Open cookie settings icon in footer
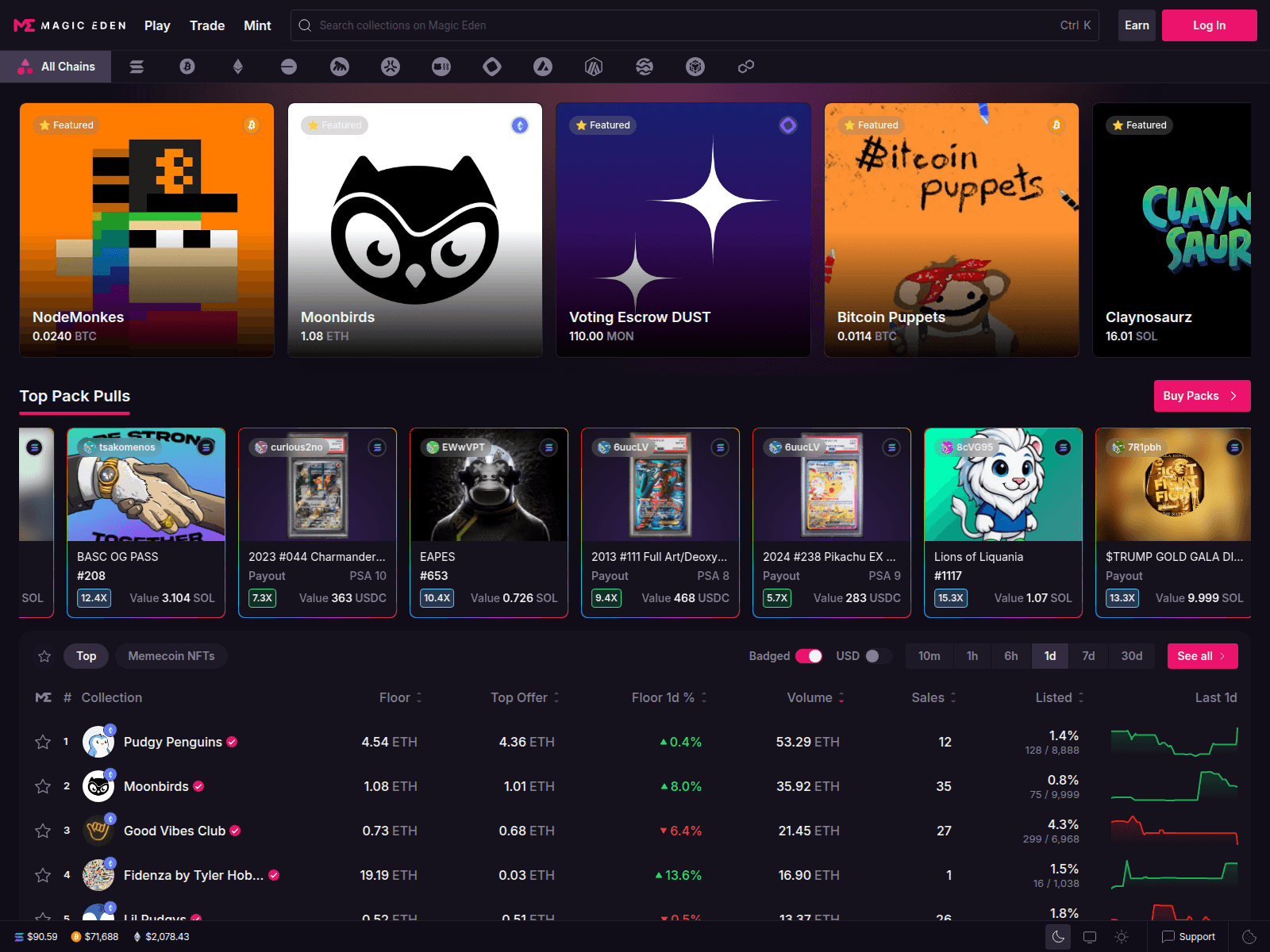 (x=1249, y=937)
